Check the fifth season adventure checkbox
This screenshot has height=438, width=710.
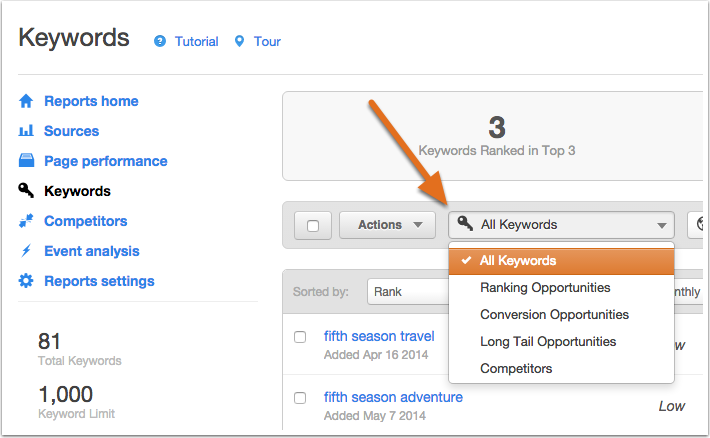300,398
